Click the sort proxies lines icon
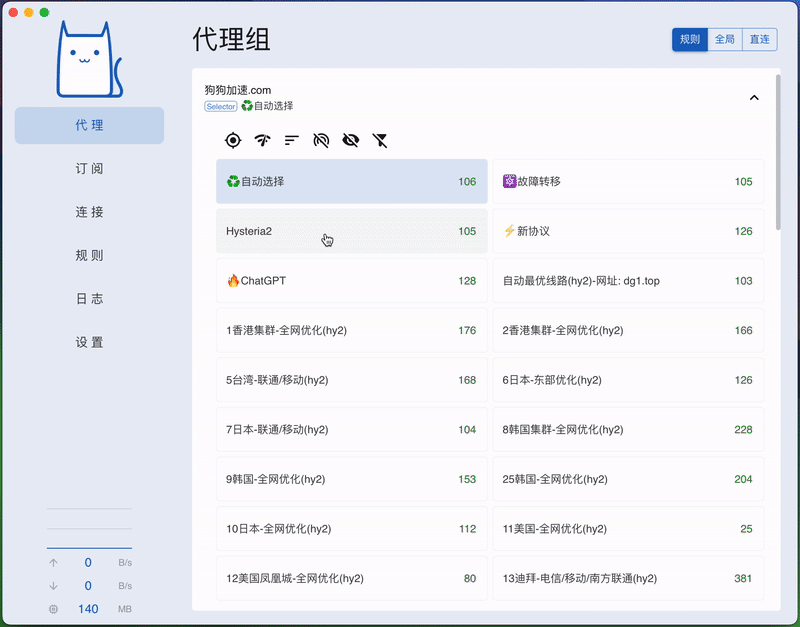 point(292,141)
